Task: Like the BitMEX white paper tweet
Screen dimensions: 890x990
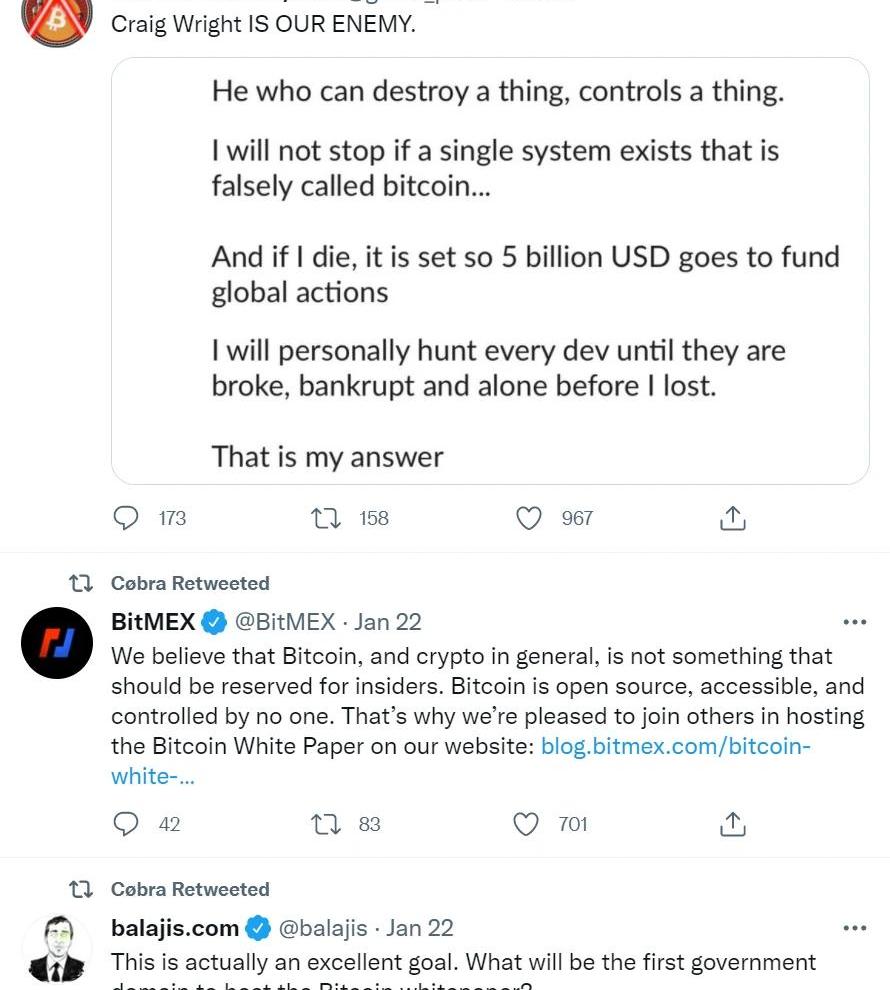Action: pos(526,824)
